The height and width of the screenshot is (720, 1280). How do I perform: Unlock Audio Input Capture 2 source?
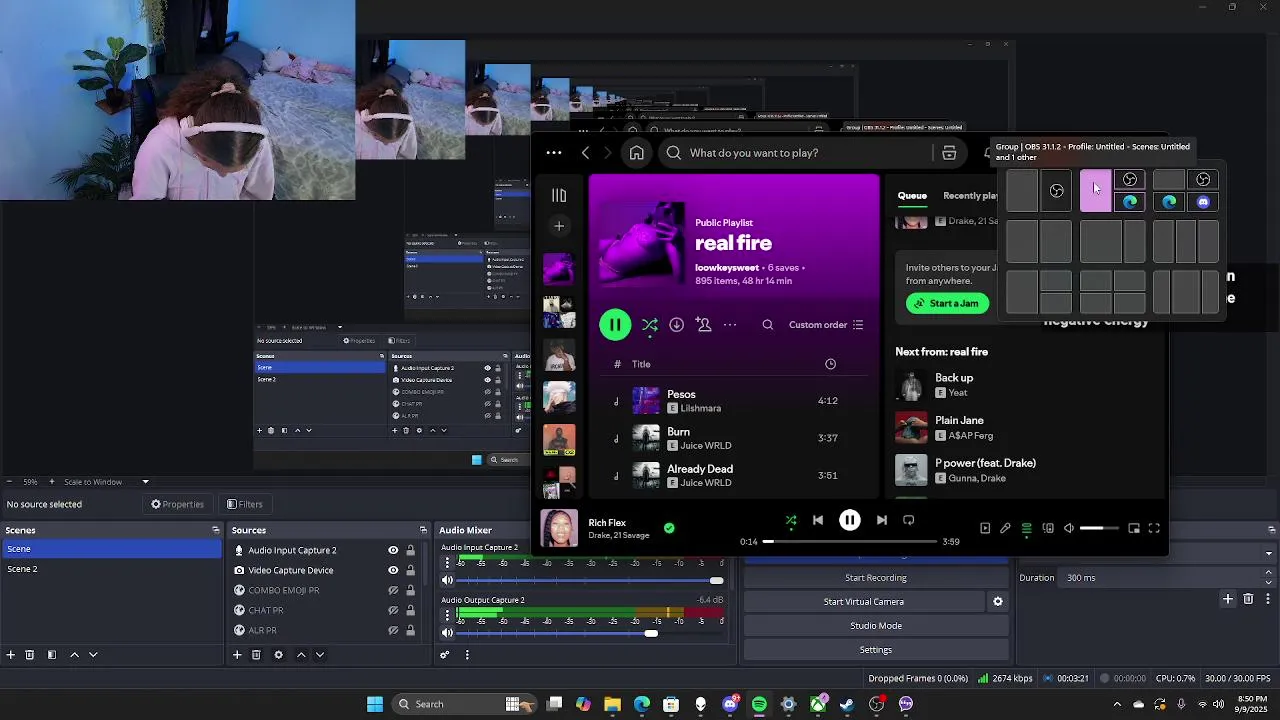(x=410, y=550)
